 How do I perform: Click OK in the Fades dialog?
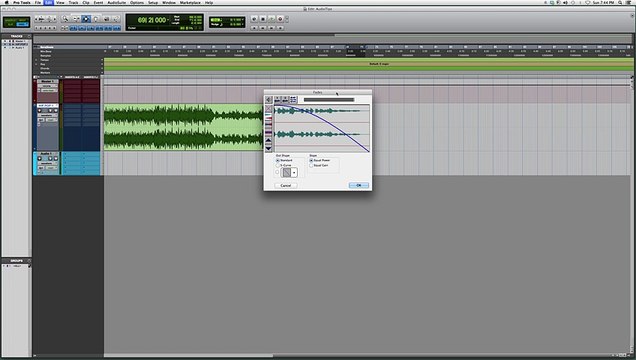click(359, 185)
